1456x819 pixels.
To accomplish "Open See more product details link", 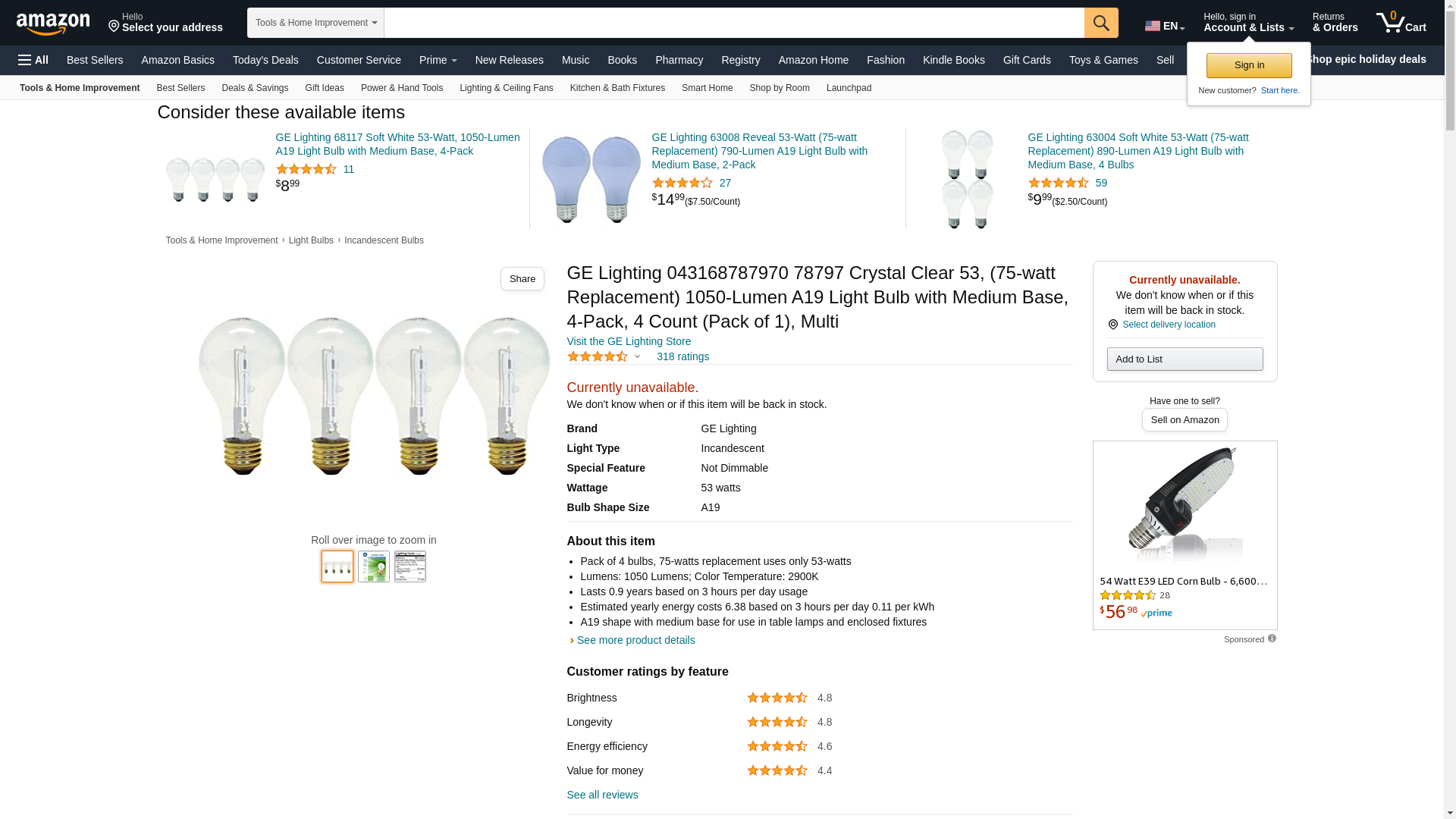I will click(635, 640).
